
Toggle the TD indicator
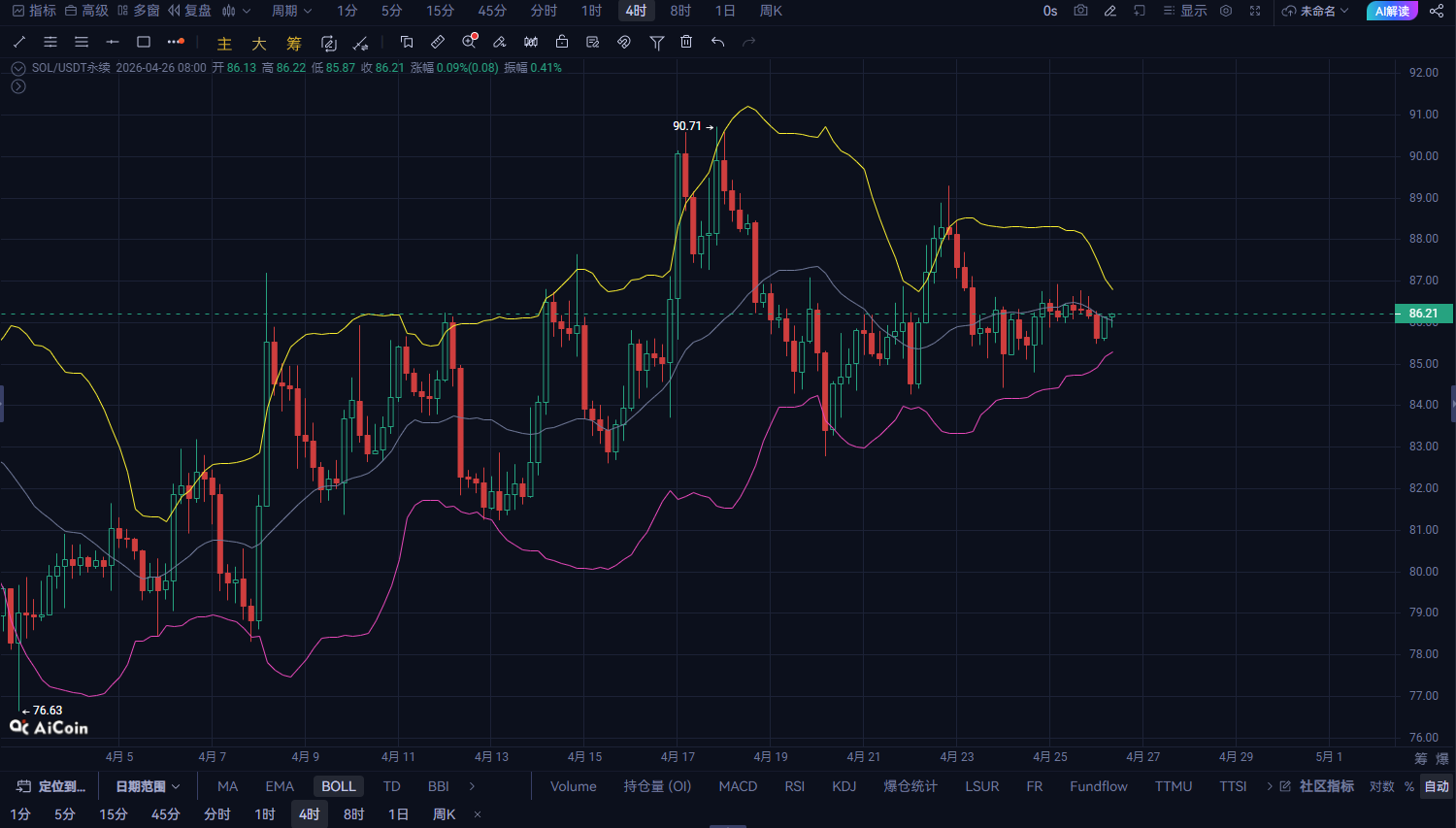(x=391, y=786)
